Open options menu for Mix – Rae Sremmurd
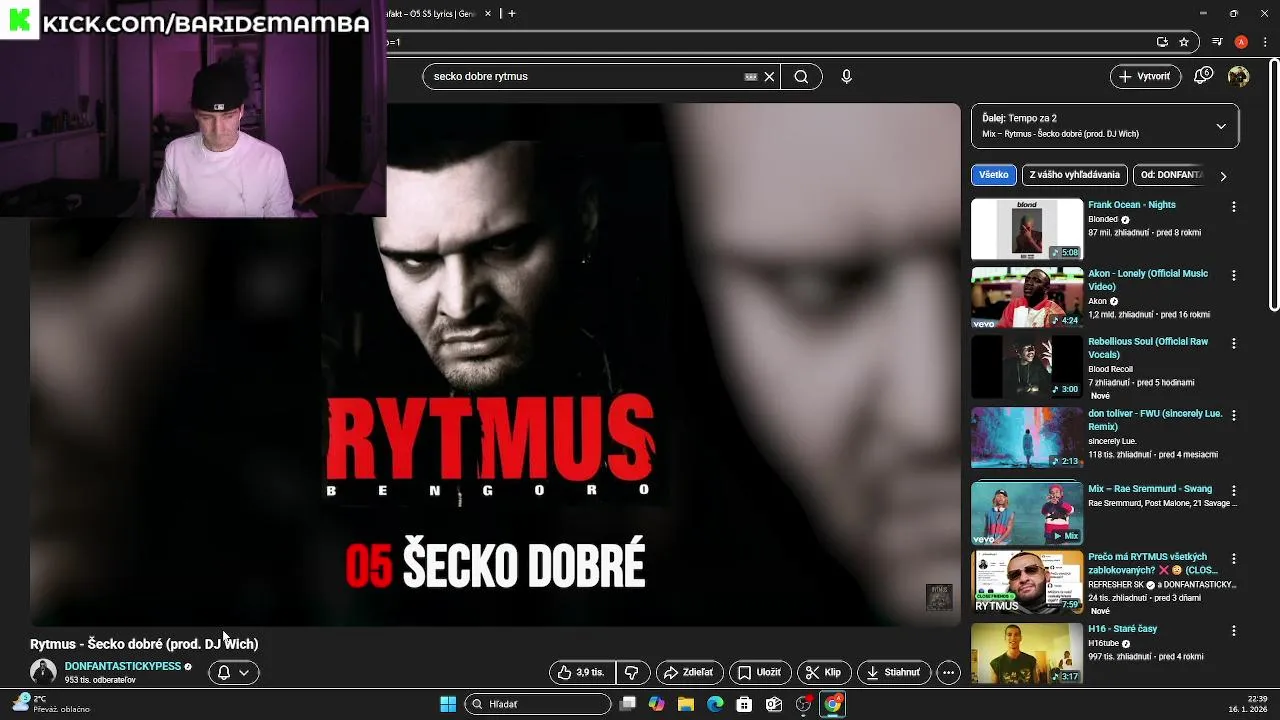The image size is (1280, 720). click(1233, 491)
